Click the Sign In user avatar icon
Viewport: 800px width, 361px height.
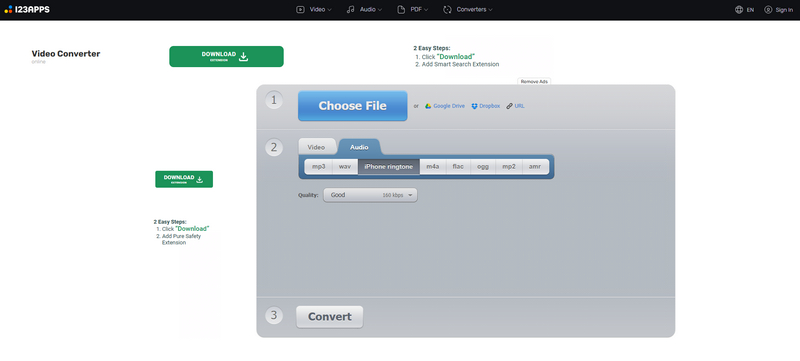[768, 10]
